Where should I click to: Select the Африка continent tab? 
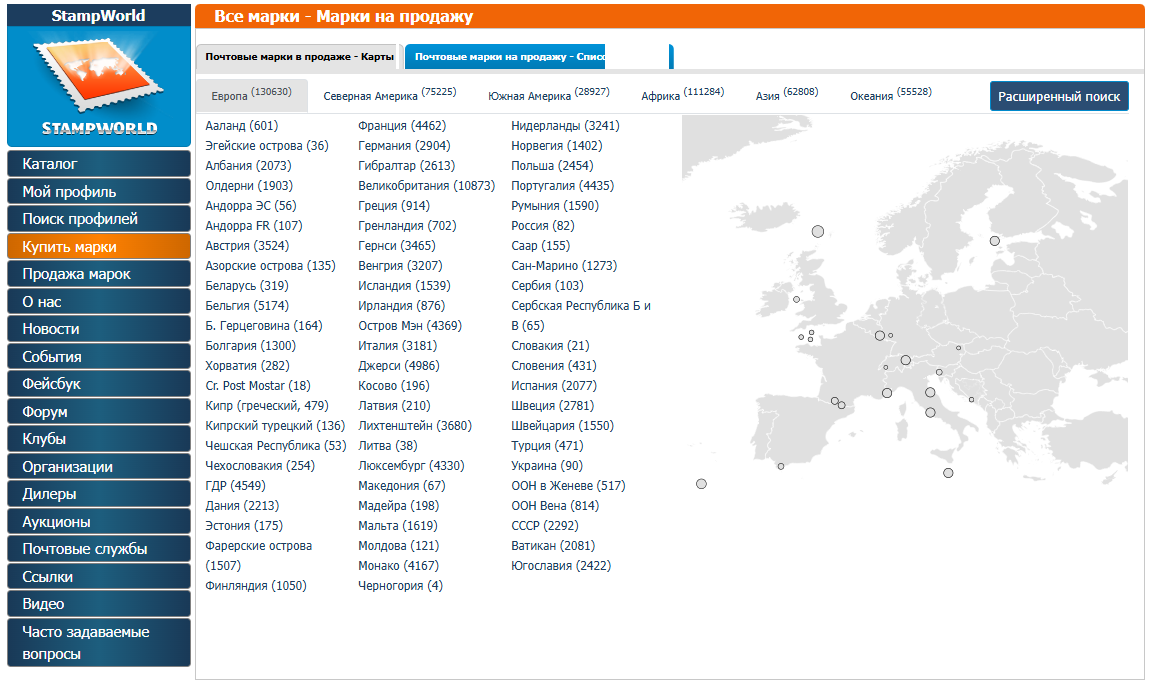point(682,96)
